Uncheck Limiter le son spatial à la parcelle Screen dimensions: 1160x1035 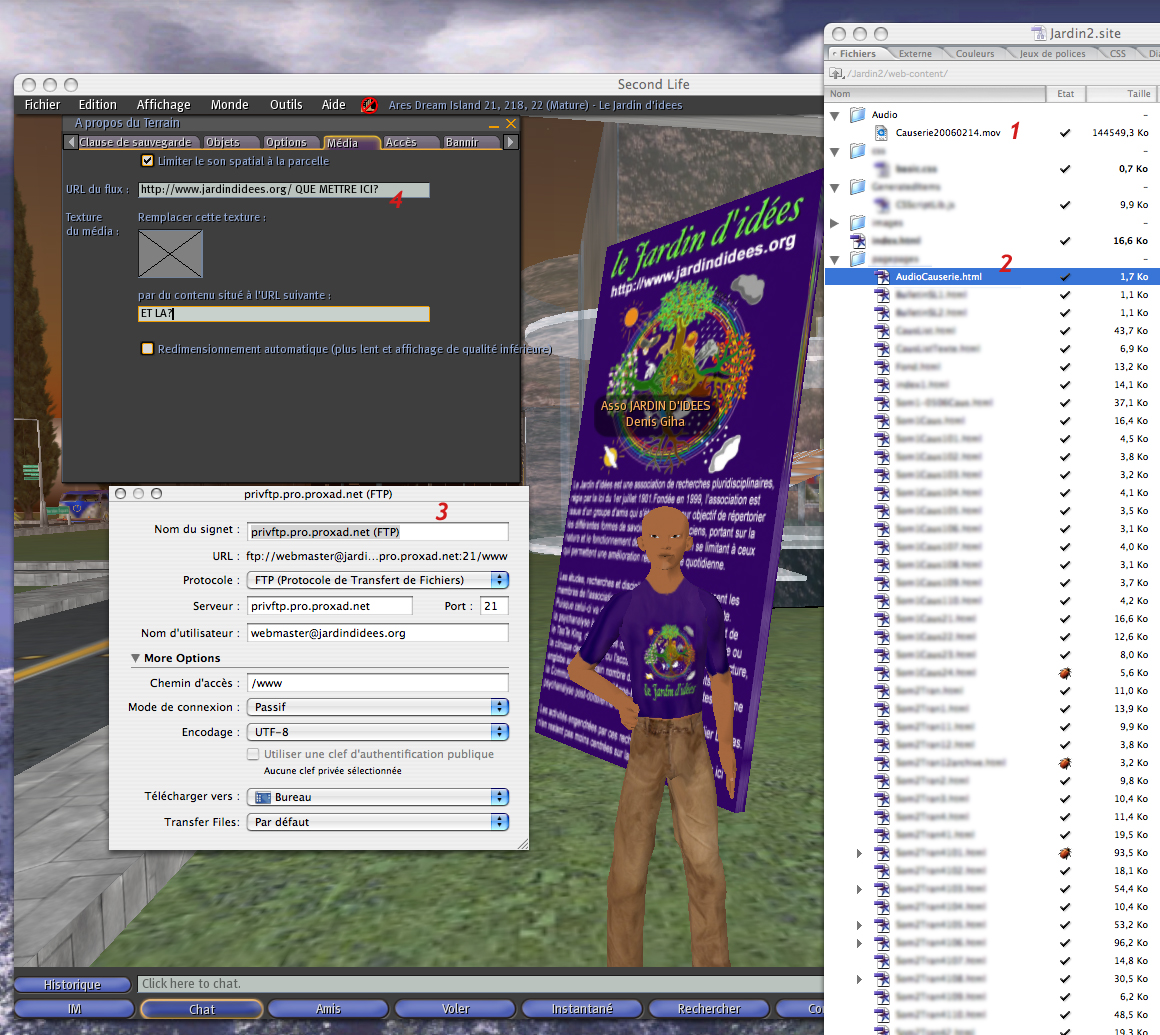[147, 161]
